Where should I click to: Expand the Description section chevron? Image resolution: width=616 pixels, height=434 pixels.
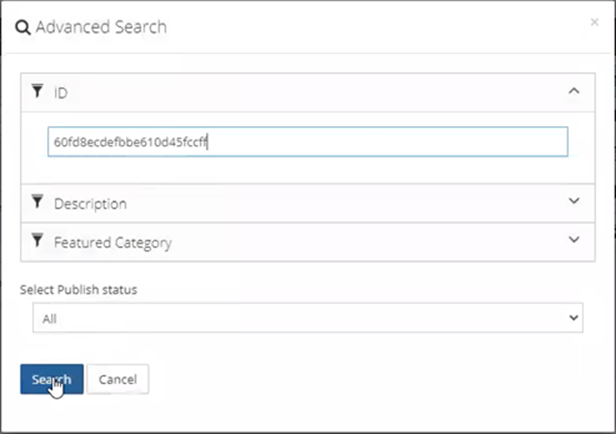pos(574,201)
